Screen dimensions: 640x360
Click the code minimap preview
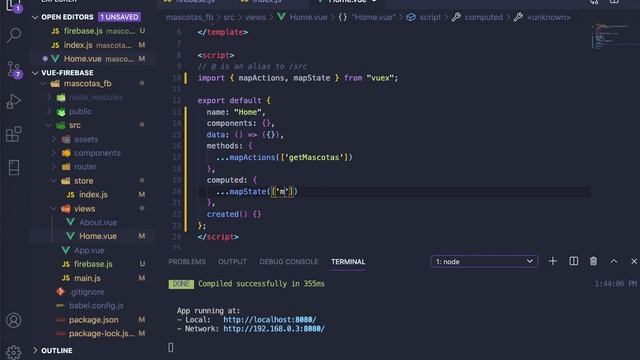click(612, 36)
